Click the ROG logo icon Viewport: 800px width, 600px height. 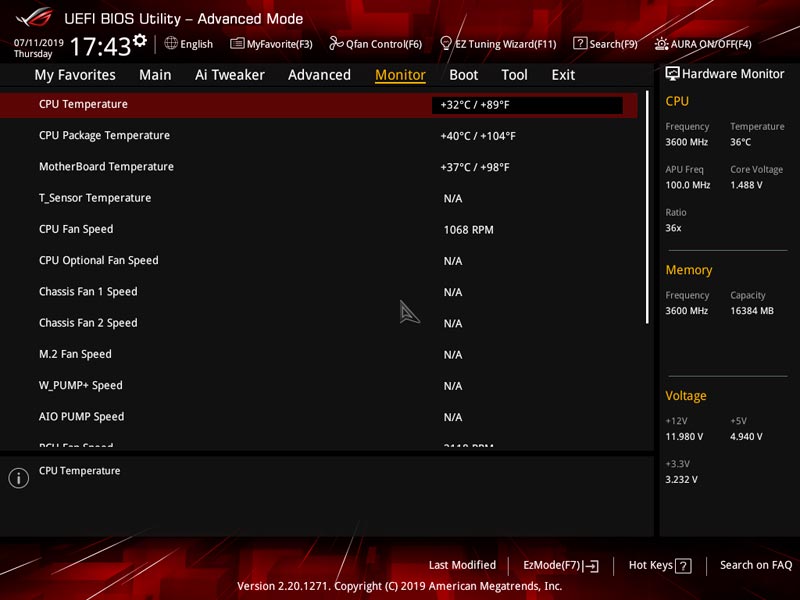tap(34, 17)
